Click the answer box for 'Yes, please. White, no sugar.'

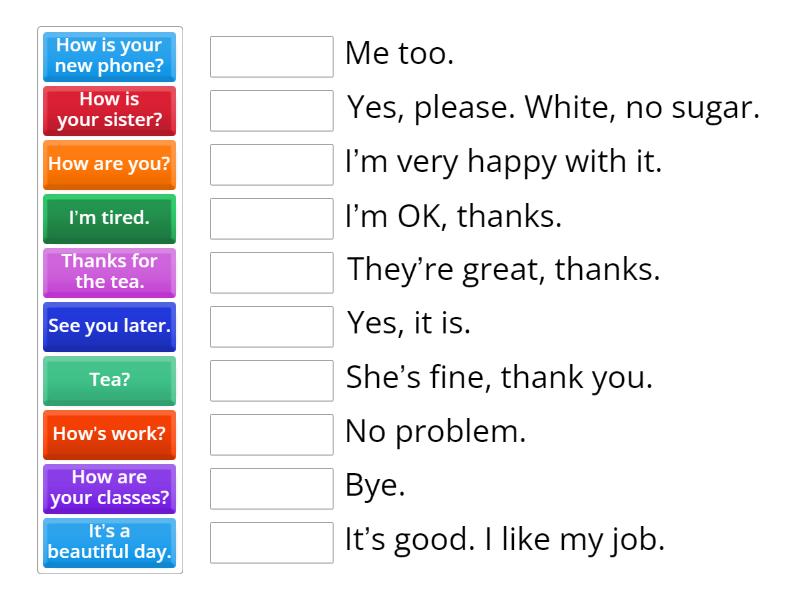272,111
